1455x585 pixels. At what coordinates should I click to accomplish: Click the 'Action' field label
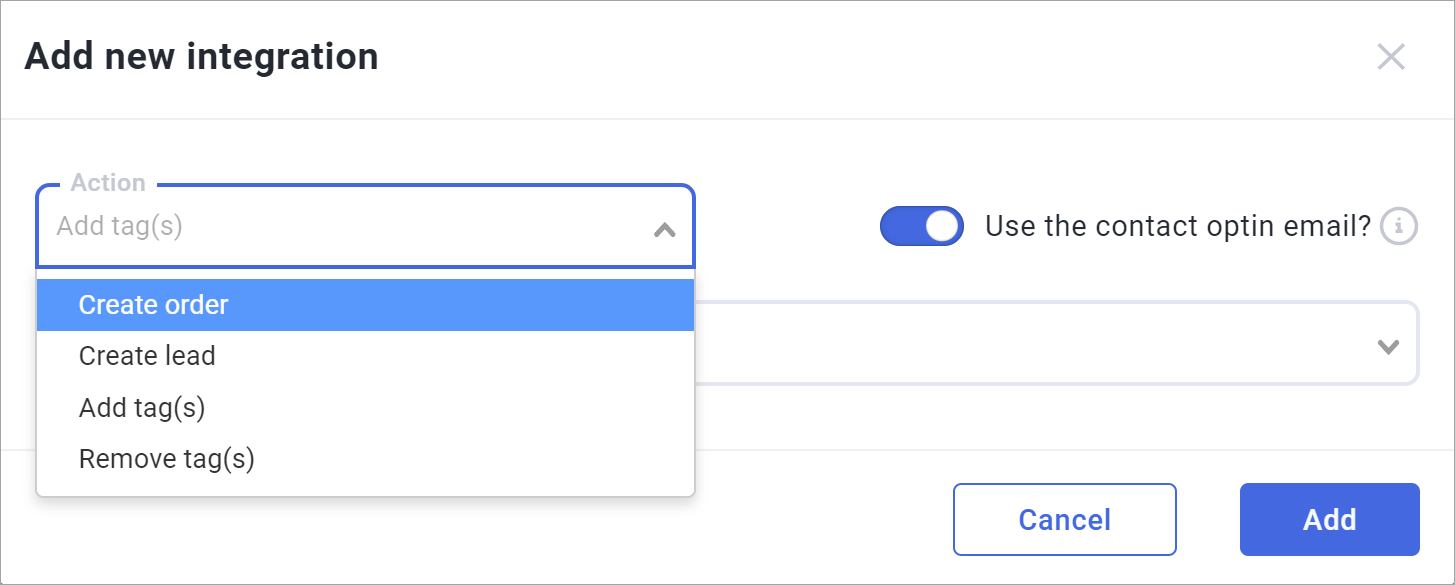(108, 183)
